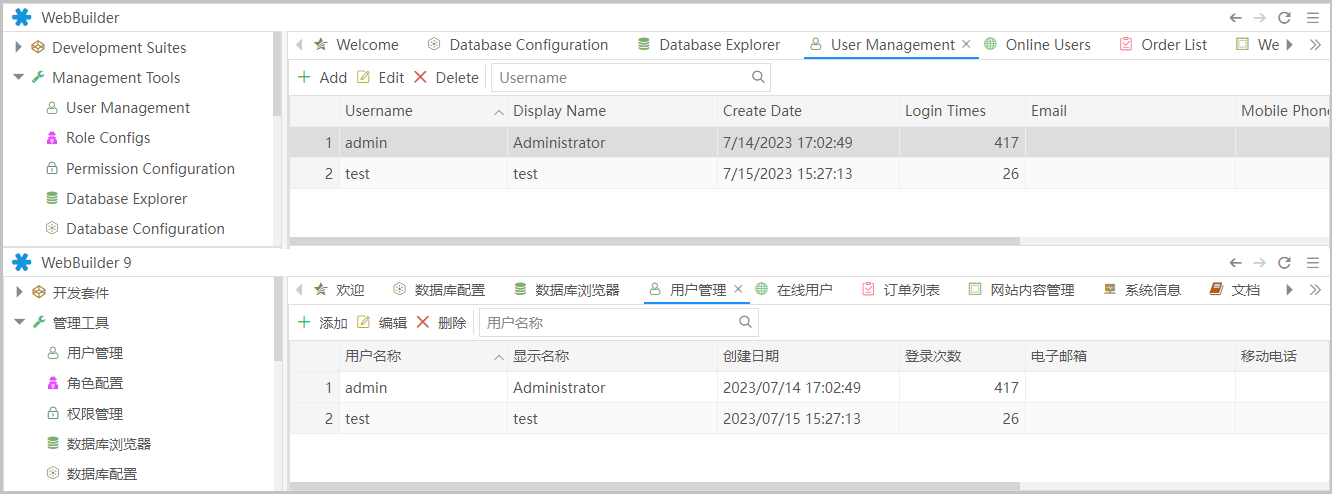The image size is (1332, 494).
Task: Click the search magnifier in Username field
Action: [x=758, y=77]
